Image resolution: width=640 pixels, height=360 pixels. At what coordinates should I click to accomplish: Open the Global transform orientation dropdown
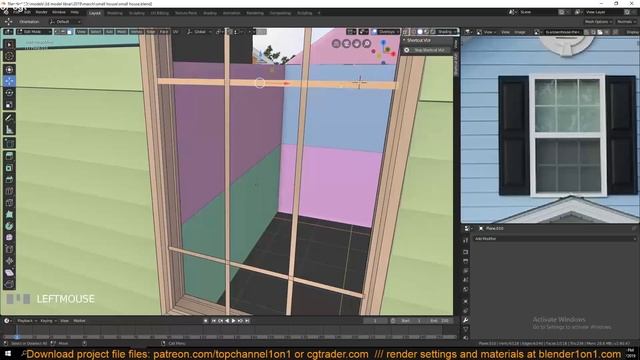199,32
